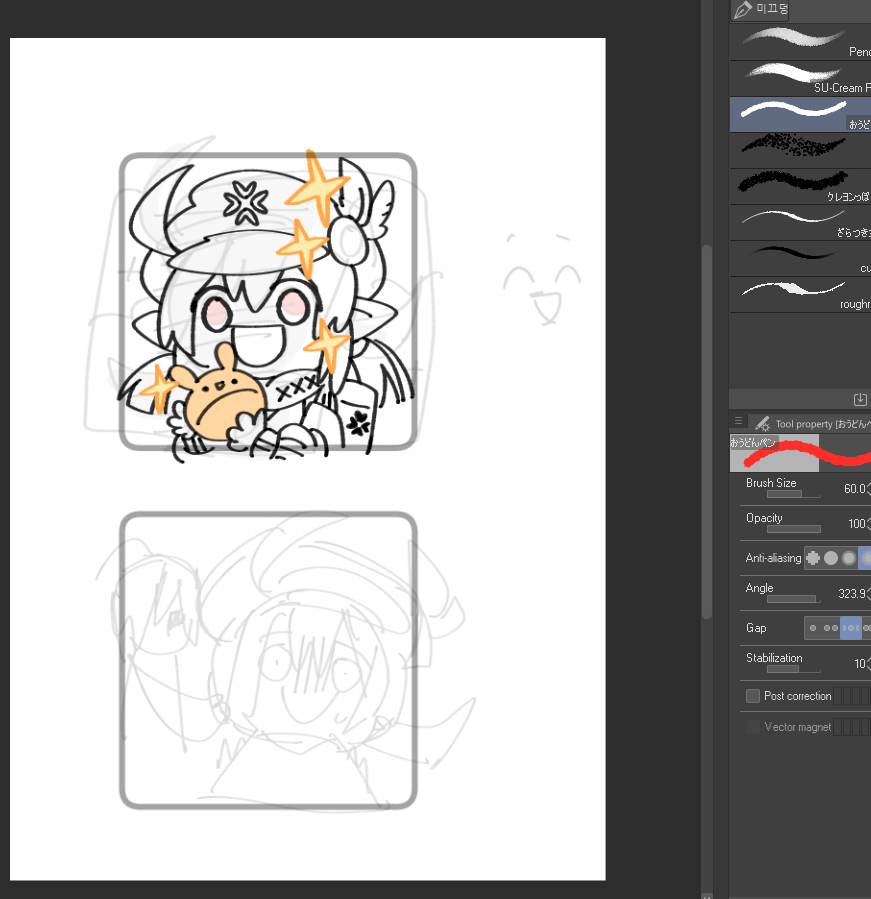The image size is (871, 899).
Task: Click the first Post correction level box
Action: (x=838, y=696)
